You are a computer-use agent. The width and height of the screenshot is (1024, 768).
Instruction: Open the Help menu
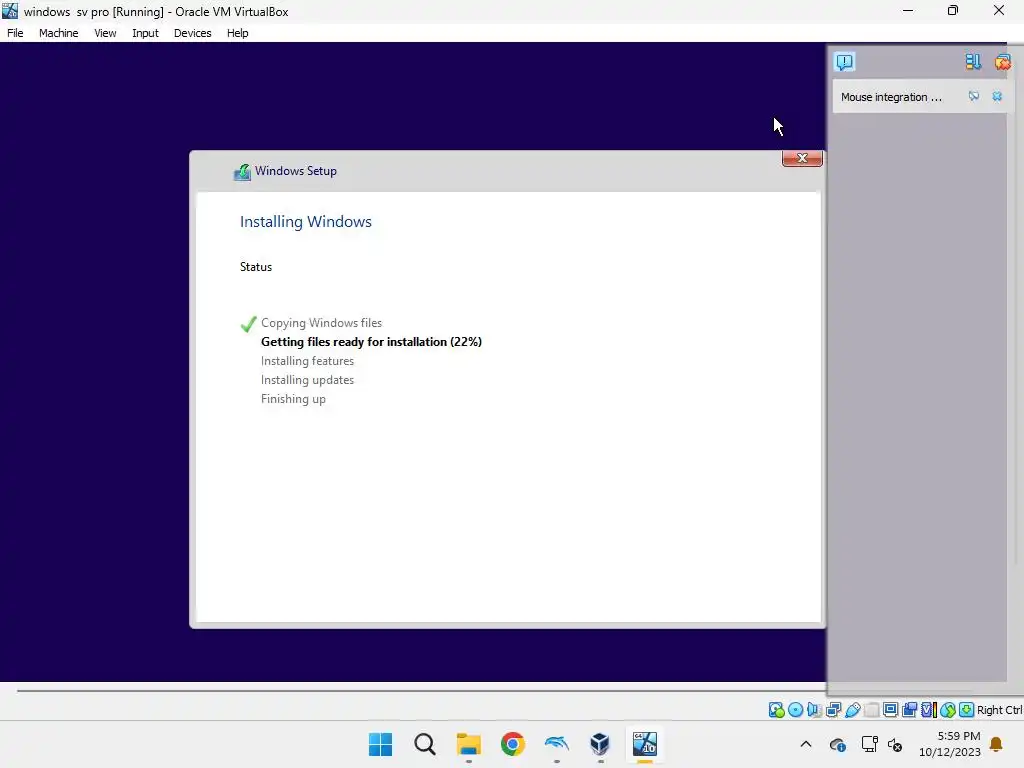click(238, 33)
